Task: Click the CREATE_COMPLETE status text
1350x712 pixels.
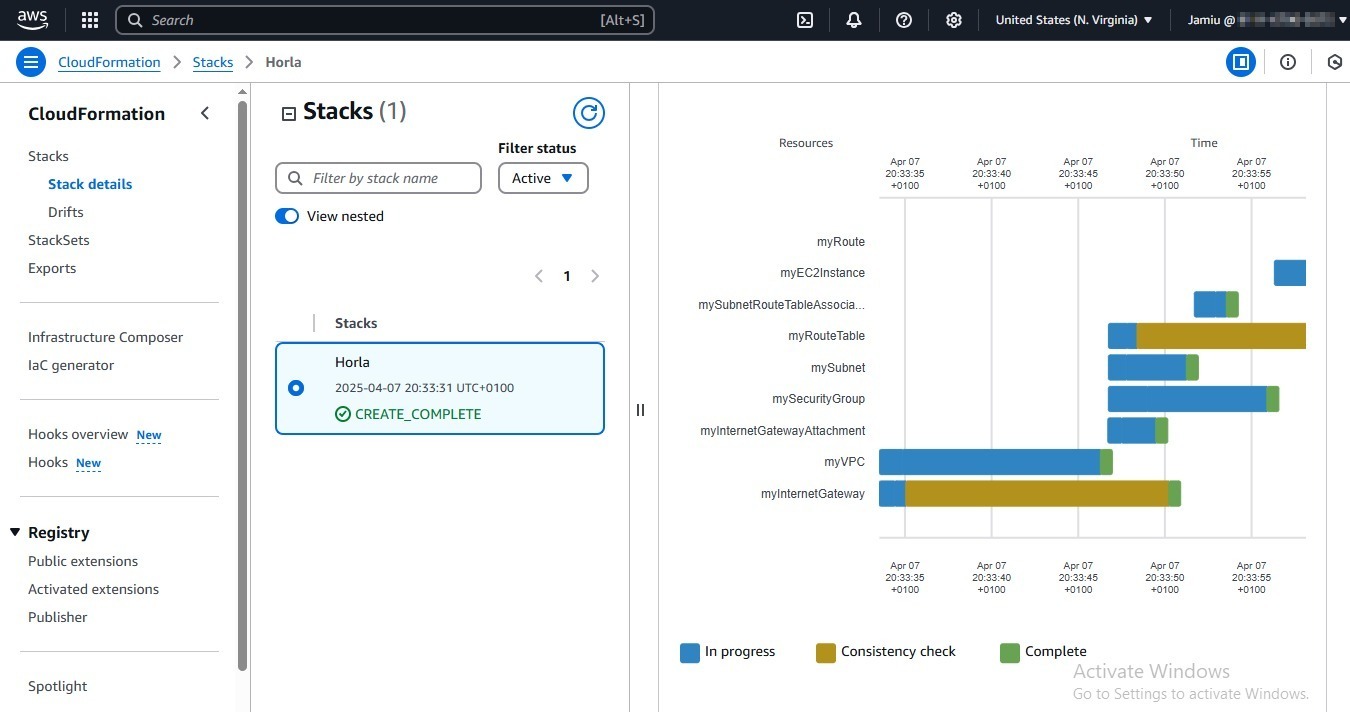Action: [418, 414]
